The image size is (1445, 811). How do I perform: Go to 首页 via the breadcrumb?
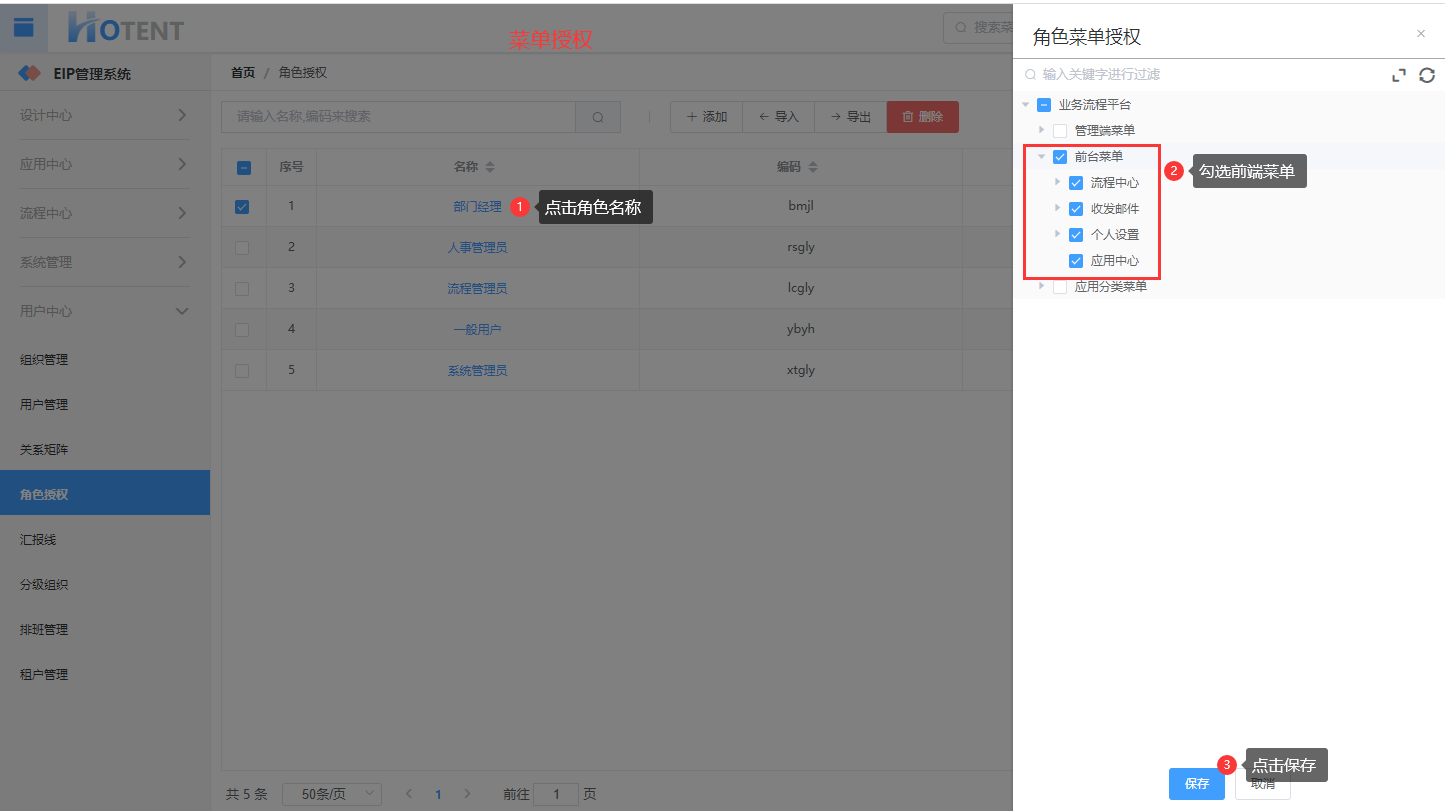click(x=243, y=73)
